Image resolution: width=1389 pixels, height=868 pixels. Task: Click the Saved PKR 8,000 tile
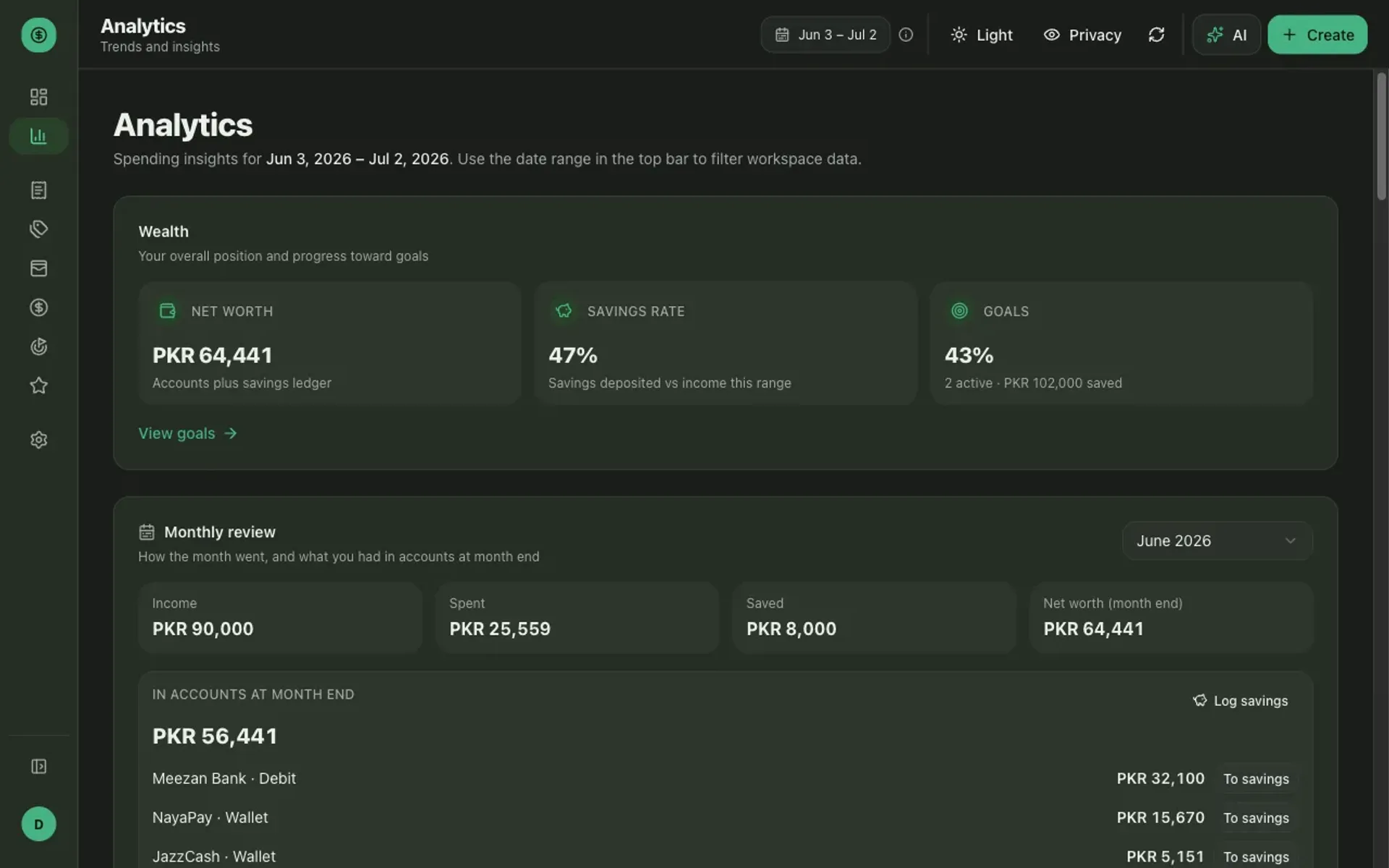click(874, 618)
